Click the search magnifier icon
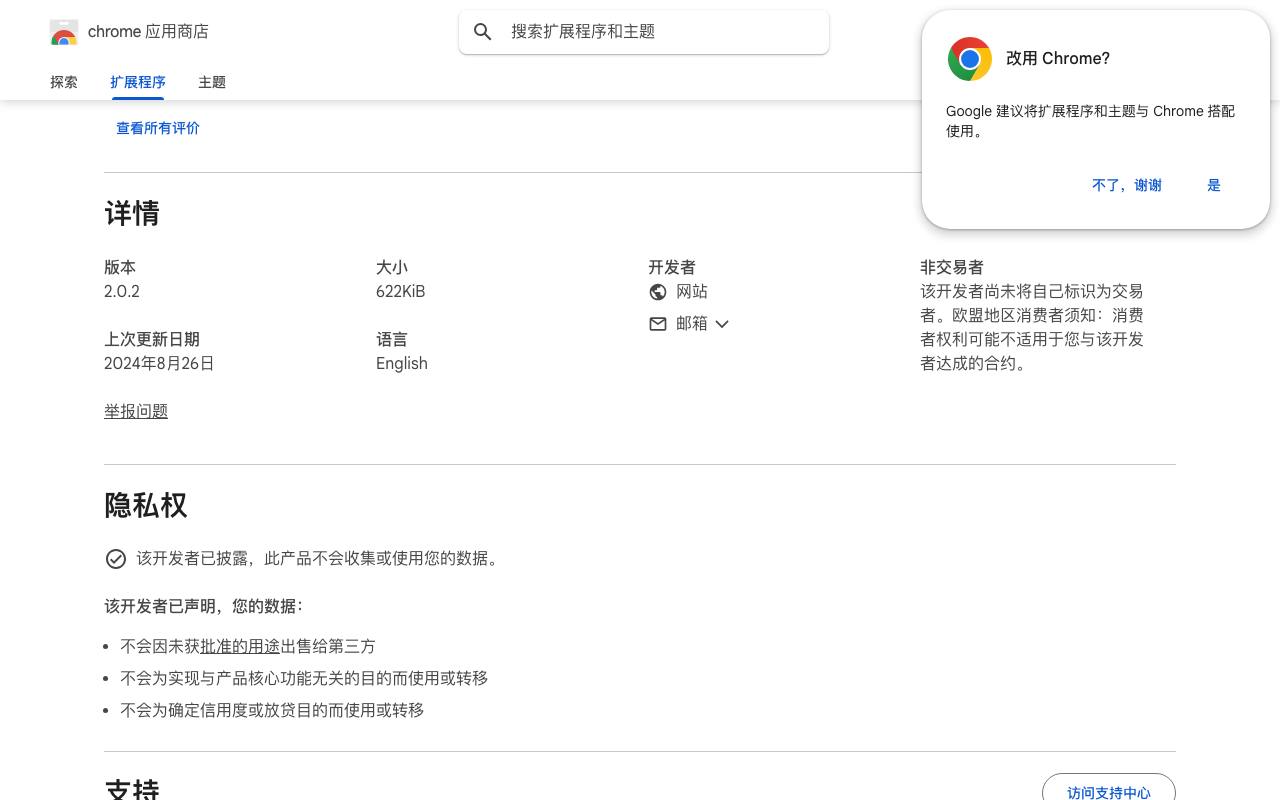1280x800 pixels. pos(483,32)
